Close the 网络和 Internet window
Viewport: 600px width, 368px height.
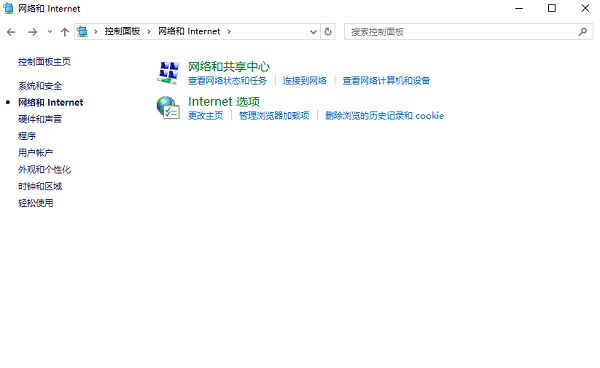(585, 8)
